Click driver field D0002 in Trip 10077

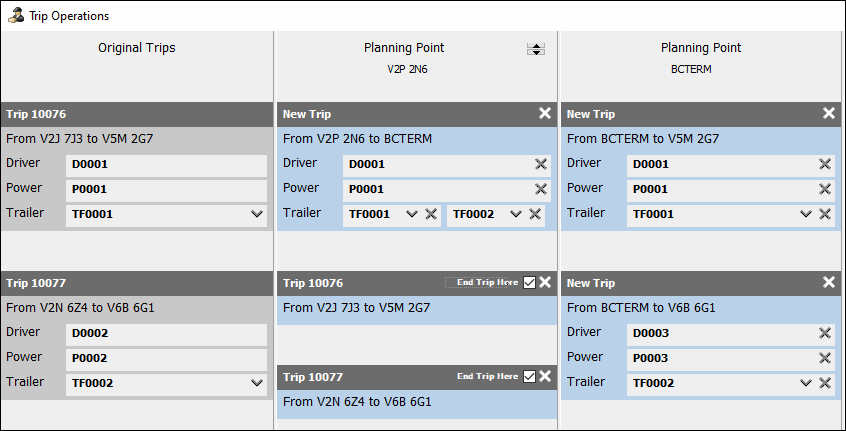(x=166, y=333)
